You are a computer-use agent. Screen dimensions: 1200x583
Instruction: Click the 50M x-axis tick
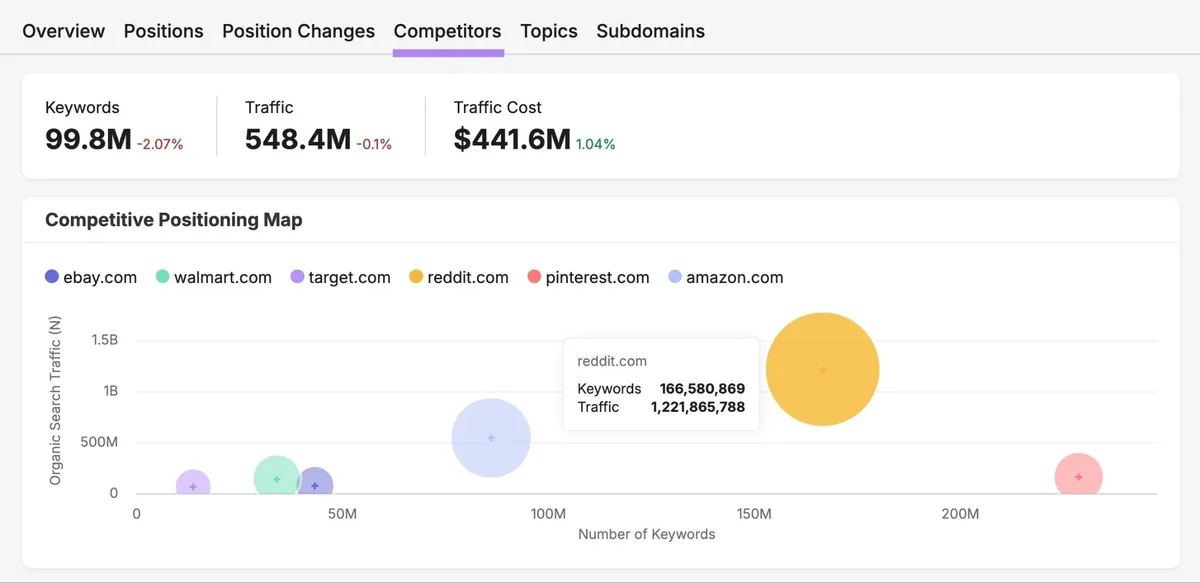pyautogui.click(x=342, y=514)
